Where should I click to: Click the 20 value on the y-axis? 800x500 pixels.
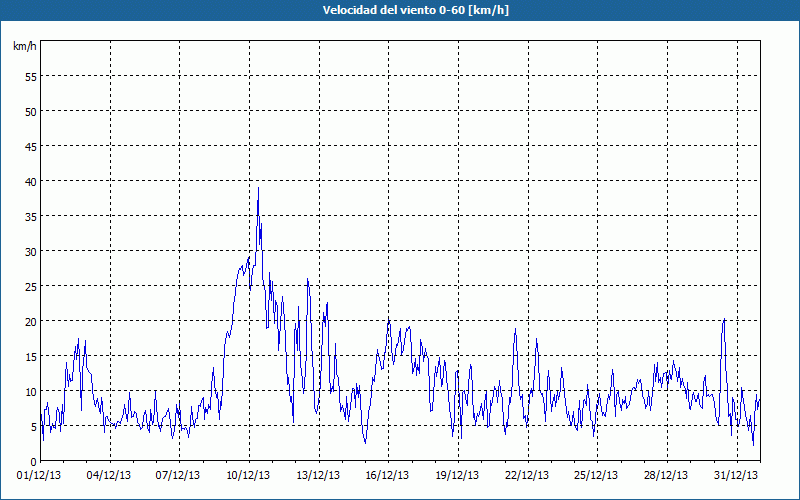click(31, 321)
